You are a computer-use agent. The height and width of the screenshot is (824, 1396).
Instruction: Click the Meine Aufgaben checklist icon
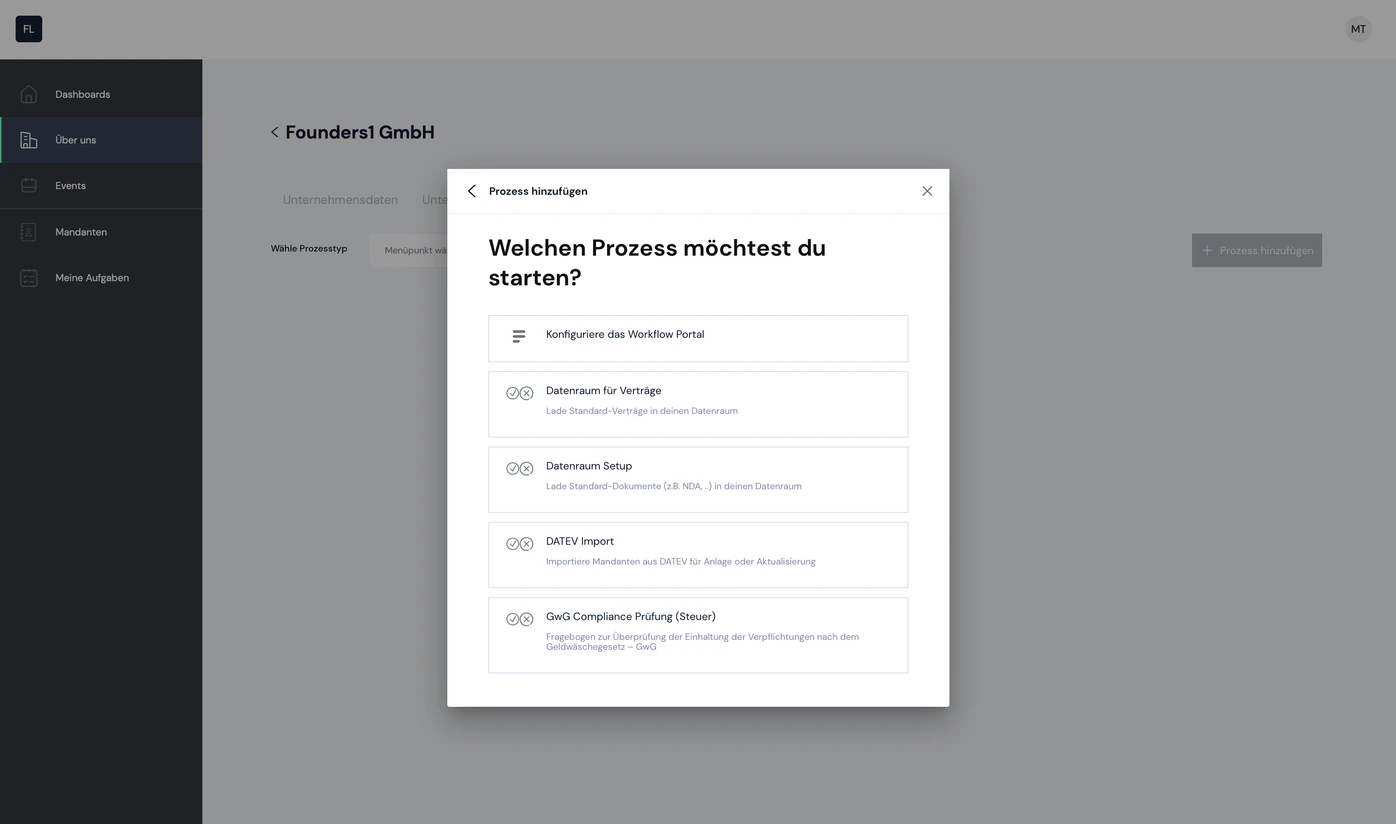click(29, 278)
